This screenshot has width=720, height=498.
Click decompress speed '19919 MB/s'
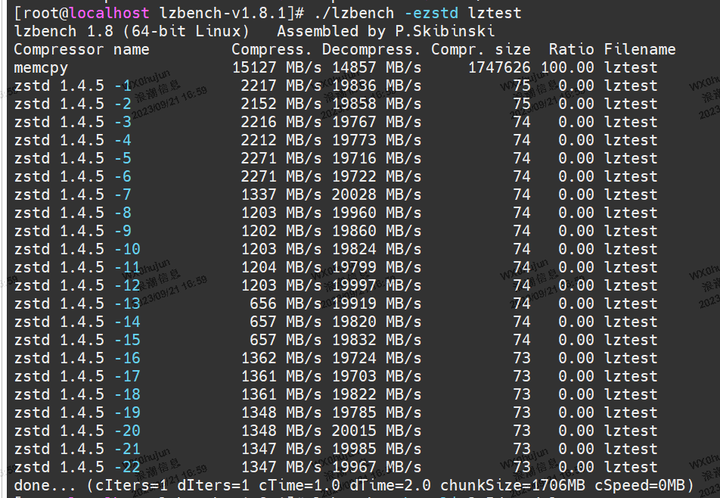pos(377,304)
